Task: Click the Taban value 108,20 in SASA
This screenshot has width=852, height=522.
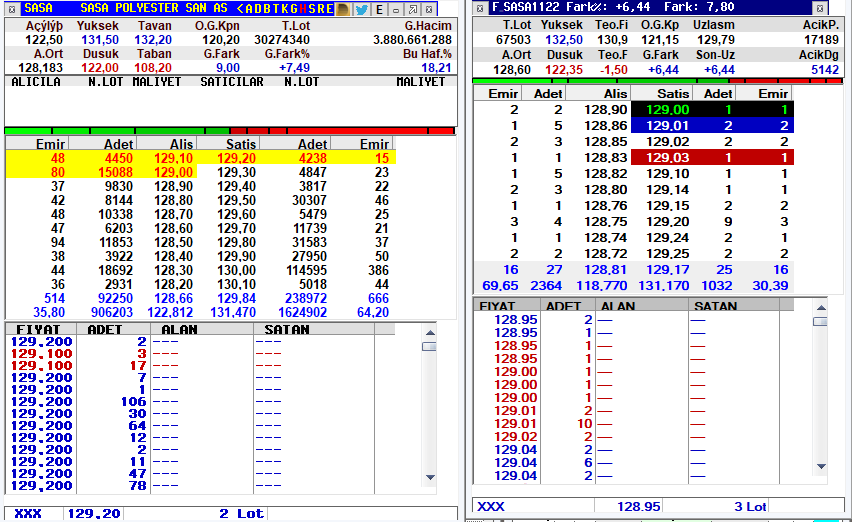Action: (153, 67)
